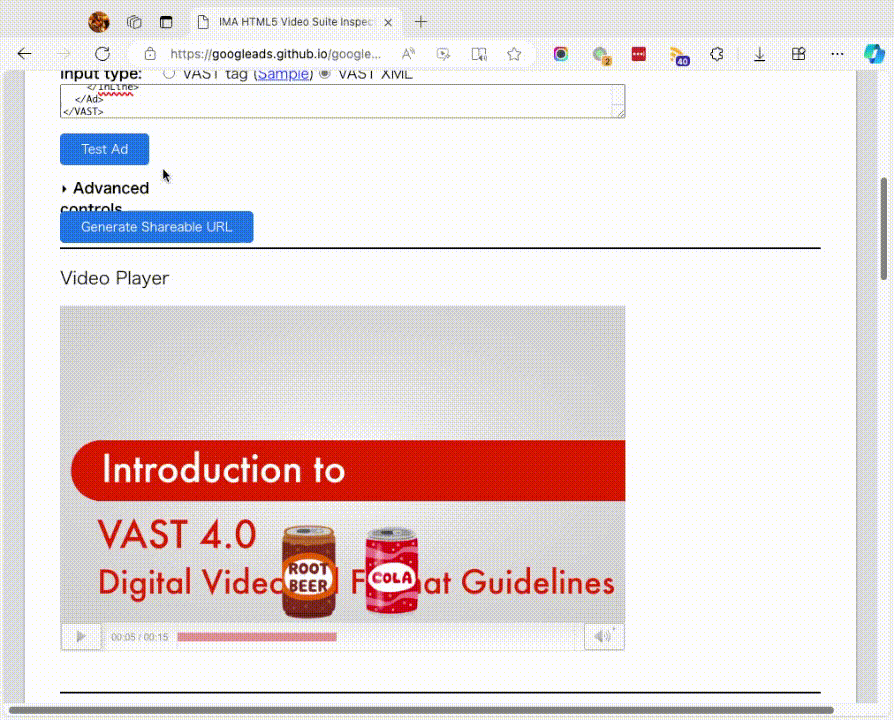894x720 pixels.
Task: Mute the video with the speaker button
Action: tap(604, 636)
